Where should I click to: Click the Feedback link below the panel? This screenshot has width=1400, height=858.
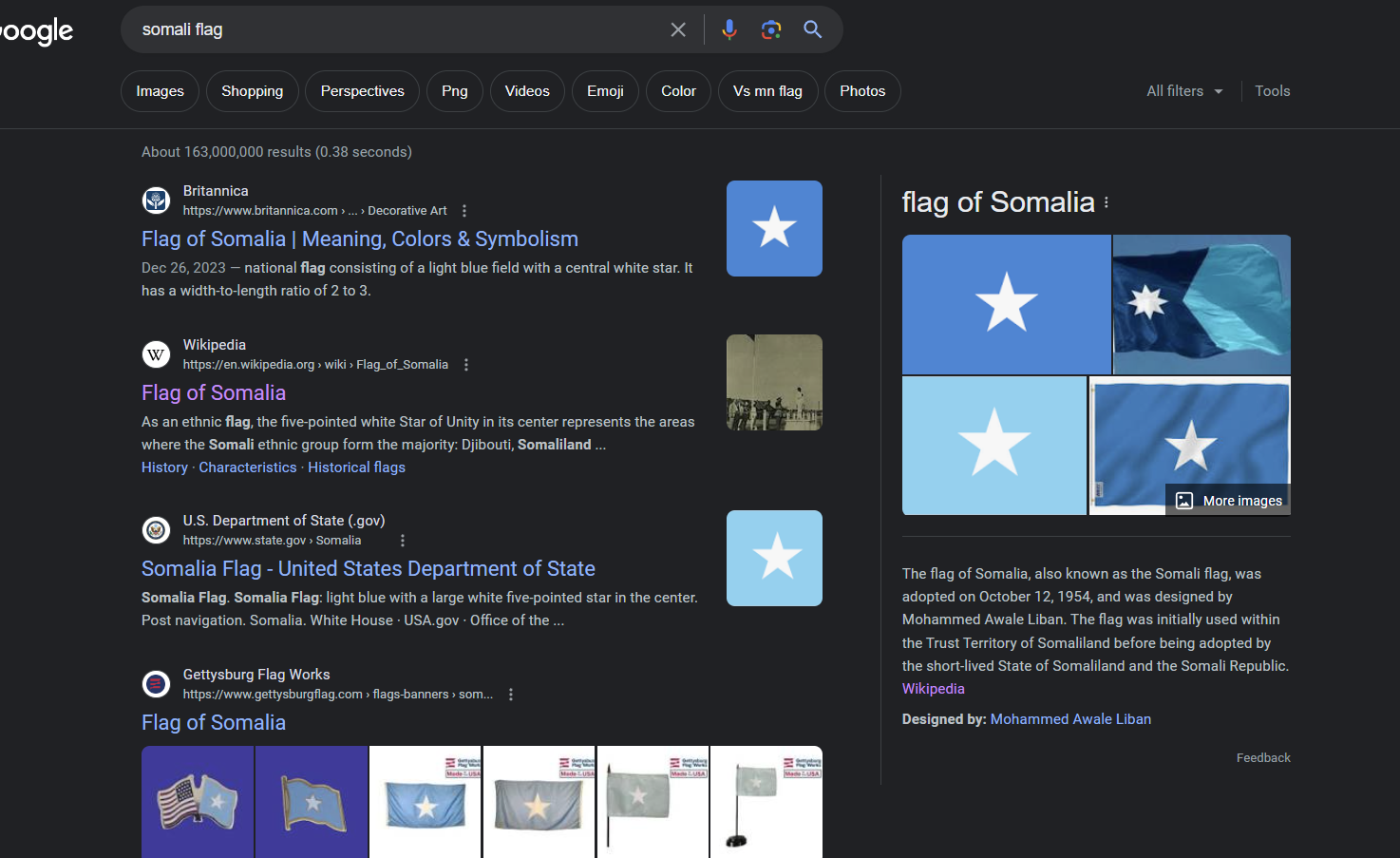coord(1263,757)
